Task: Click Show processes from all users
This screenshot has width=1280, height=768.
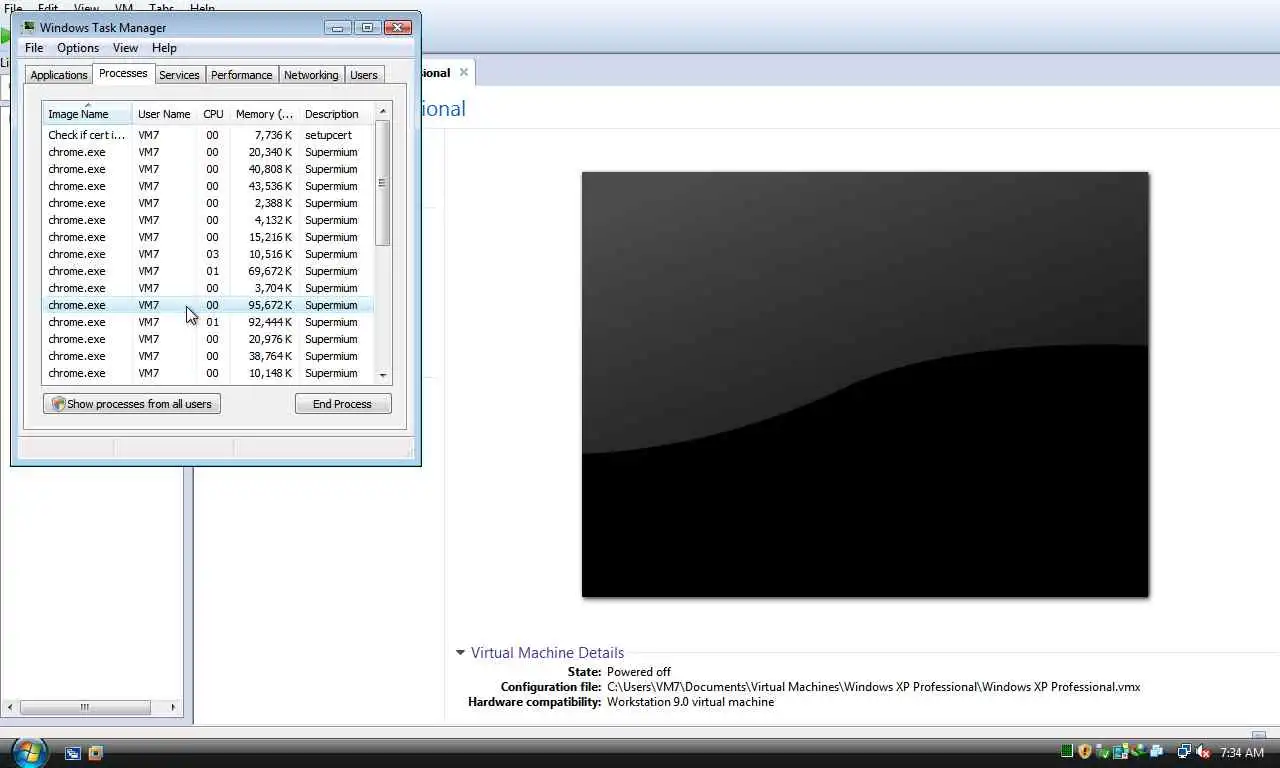Action: pos(132,404)
